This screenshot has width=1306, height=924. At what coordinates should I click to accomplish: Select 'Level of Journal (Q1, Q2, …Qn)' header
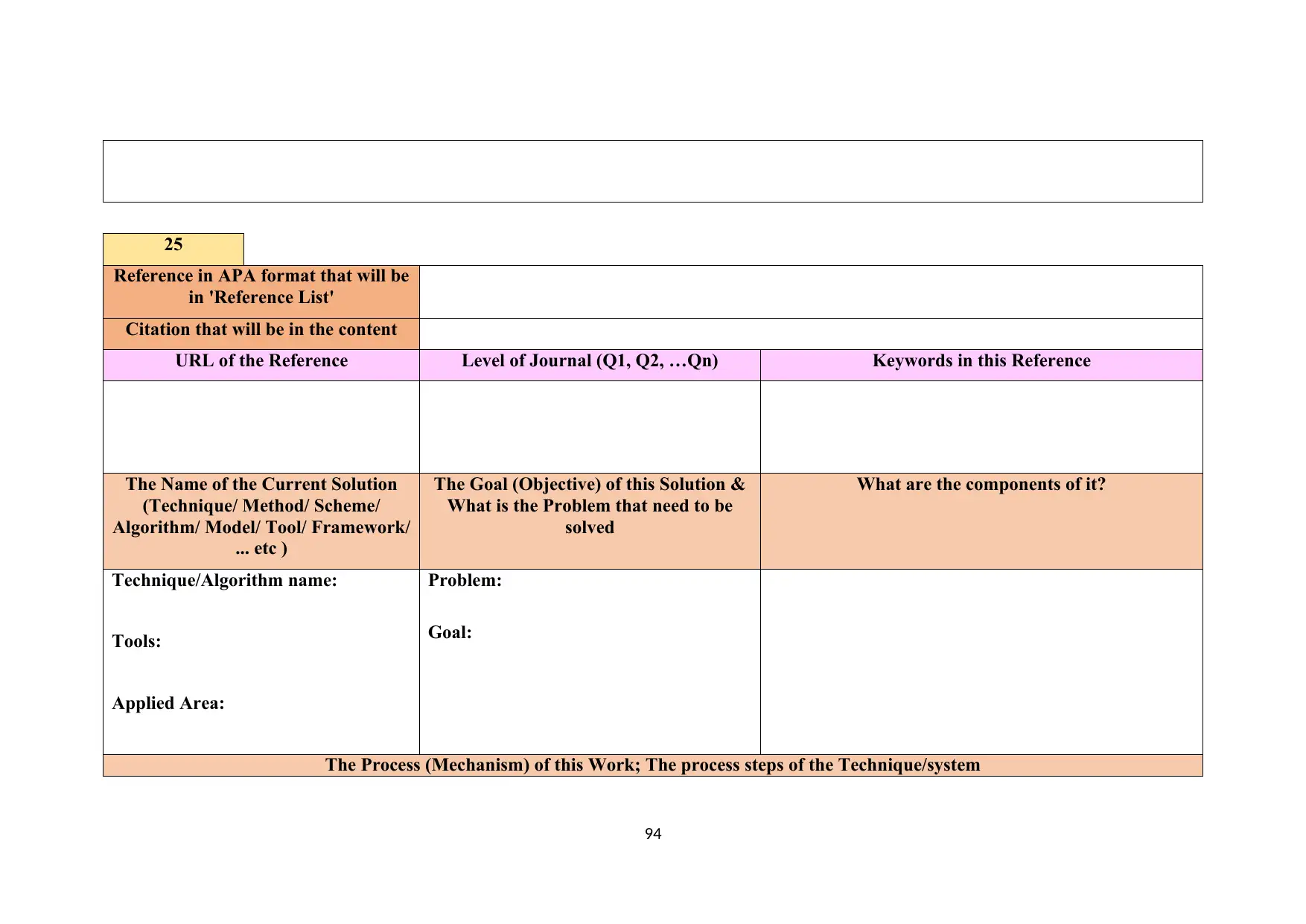pyautogui.click(x=590, y=366)
